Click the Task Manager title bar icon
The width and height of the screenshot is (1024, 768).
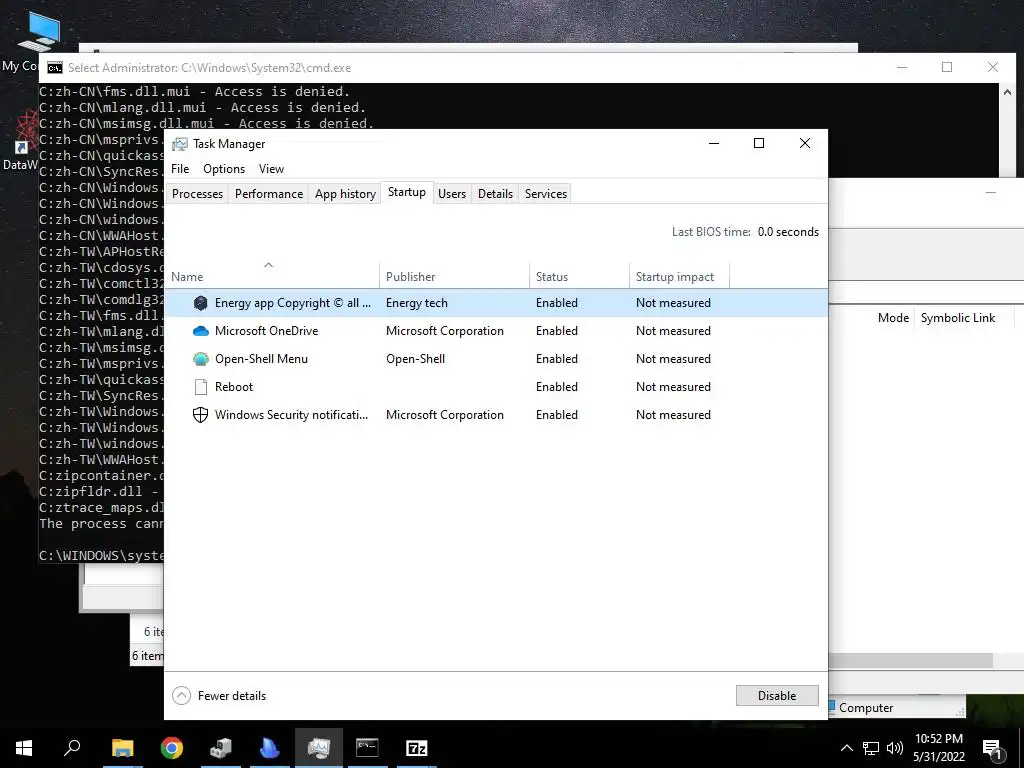click(x=180, y=144)
